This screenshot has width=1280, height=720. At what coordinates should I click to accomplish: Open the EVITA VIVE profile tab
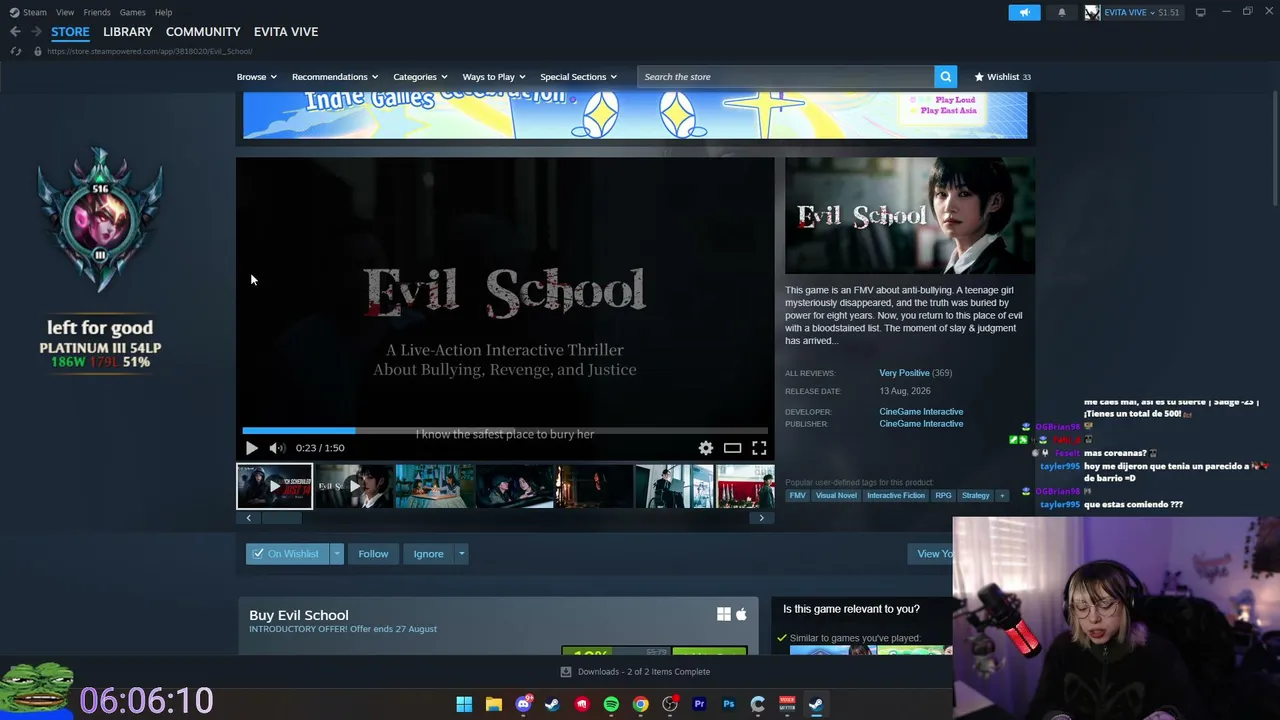(x=286, y=32)
